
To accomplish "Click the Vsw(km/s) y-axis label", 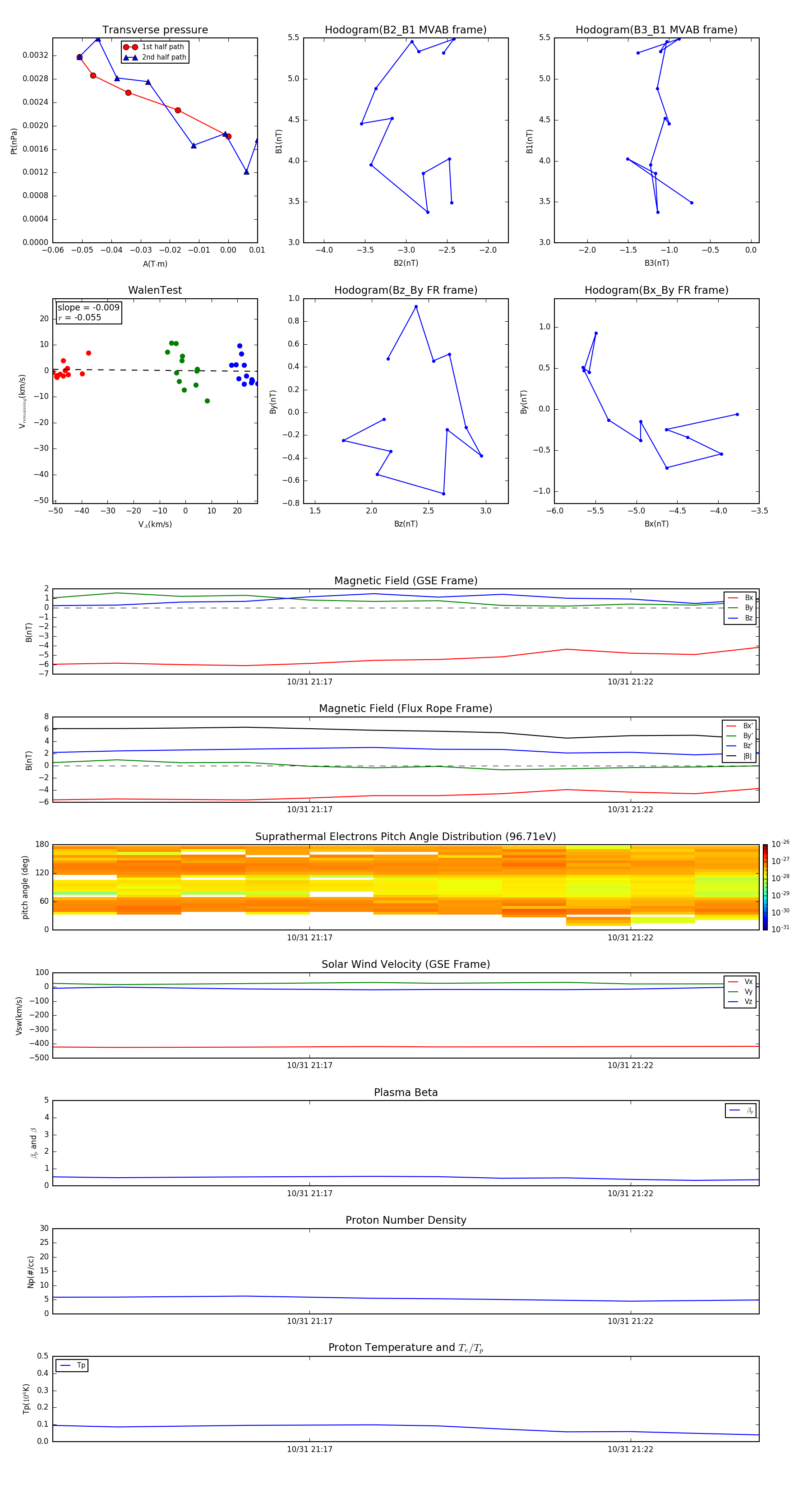I will (19, 1015).
